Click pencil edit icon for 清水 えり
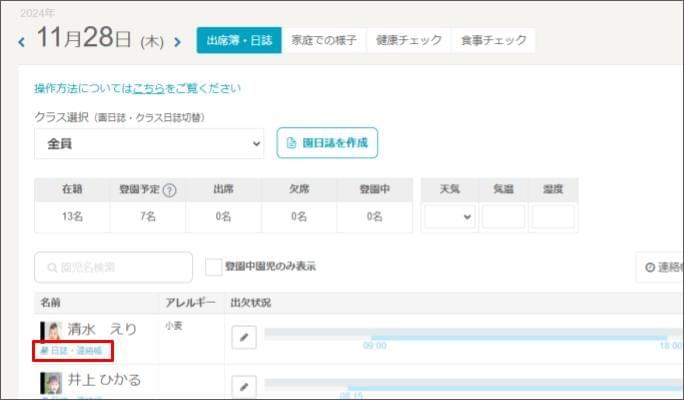 tap(245, 337)
